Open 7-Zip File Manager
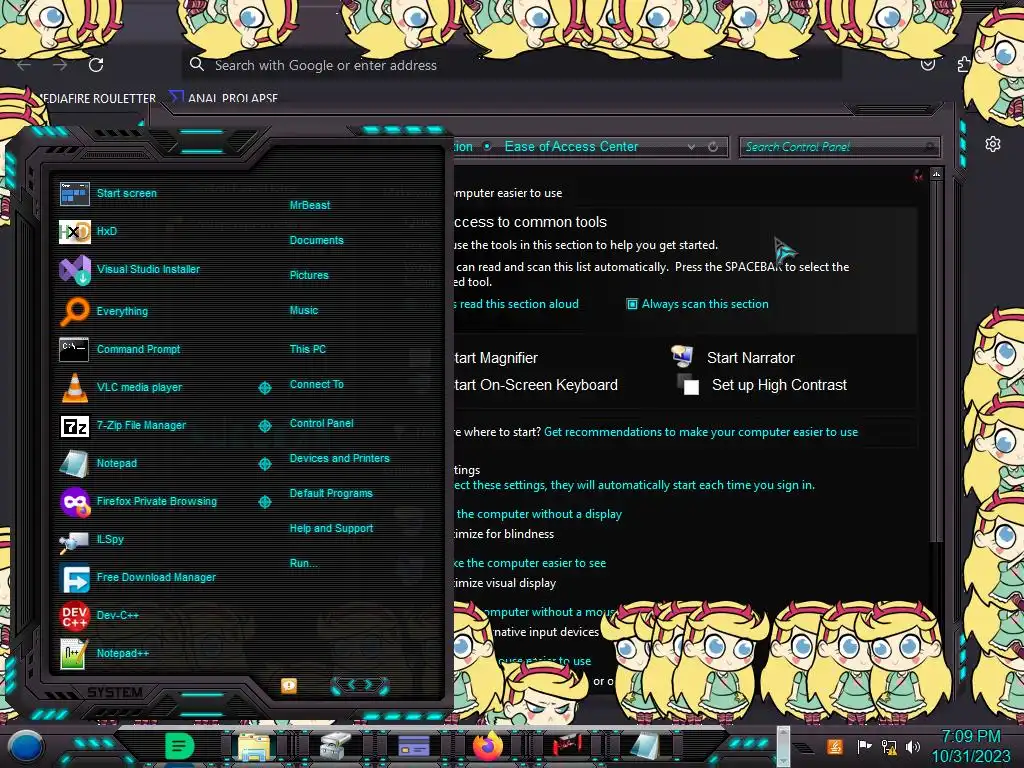 point(123,425)
